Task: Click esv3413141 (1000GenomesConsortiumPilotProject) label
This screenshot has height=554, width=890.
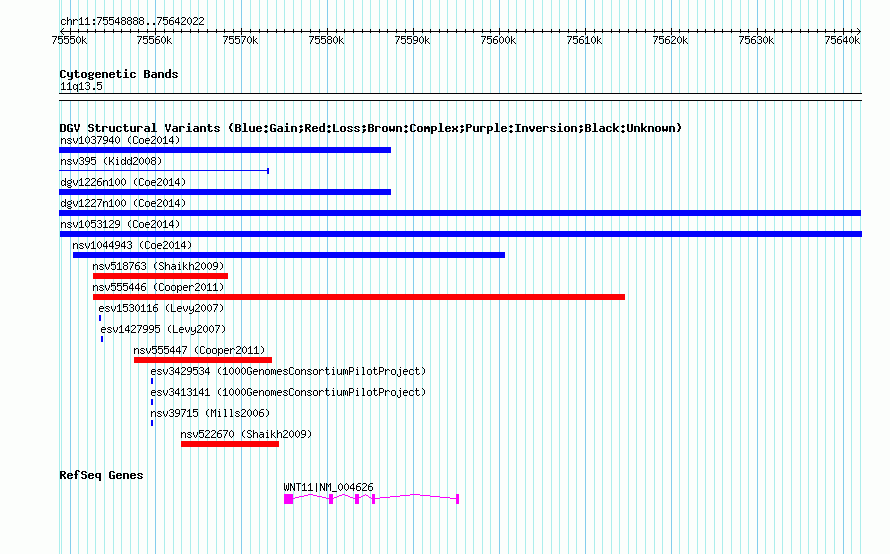Action: coord(288,392)
